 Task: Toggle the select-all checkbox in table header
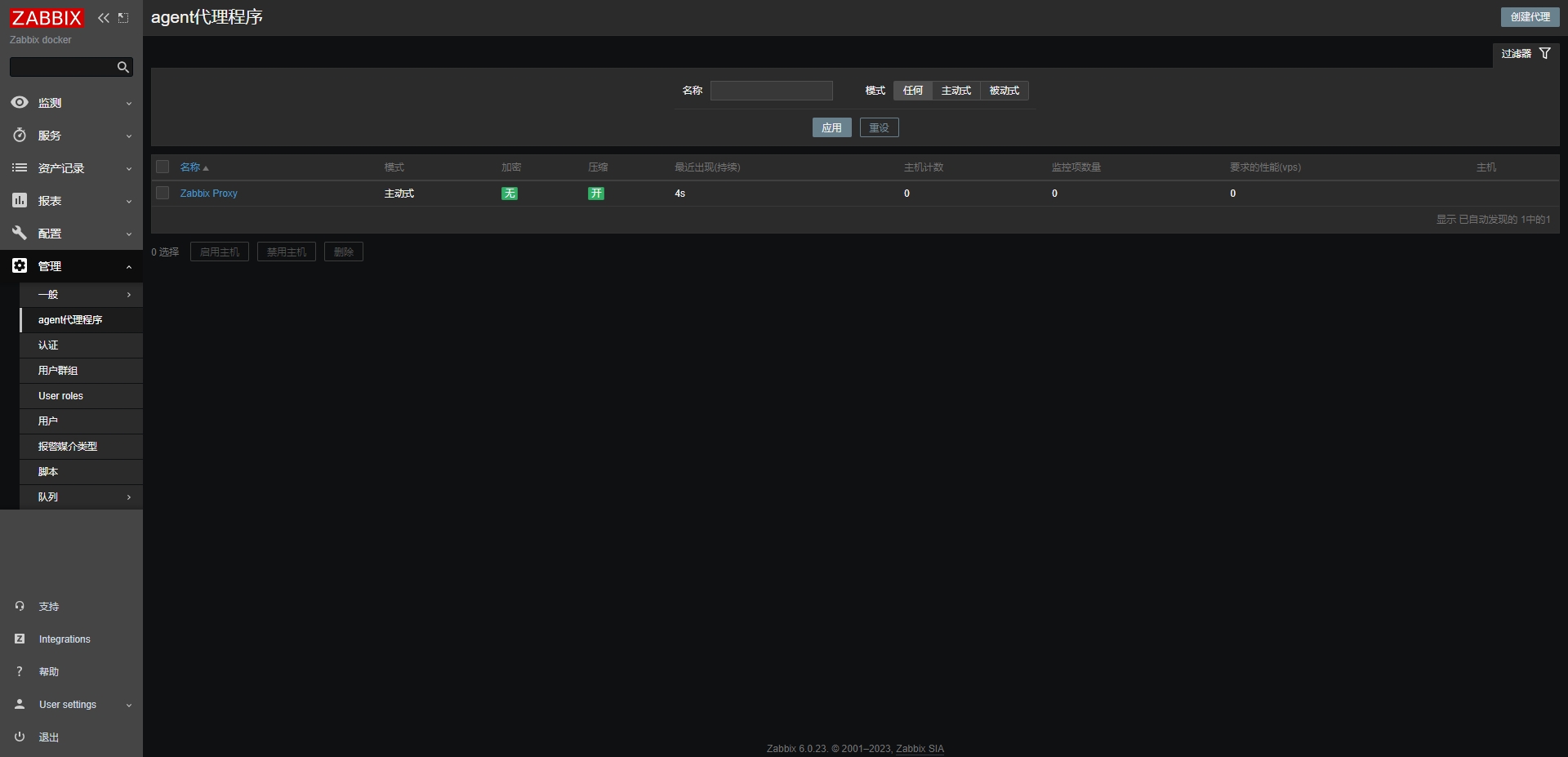point(163,167)
